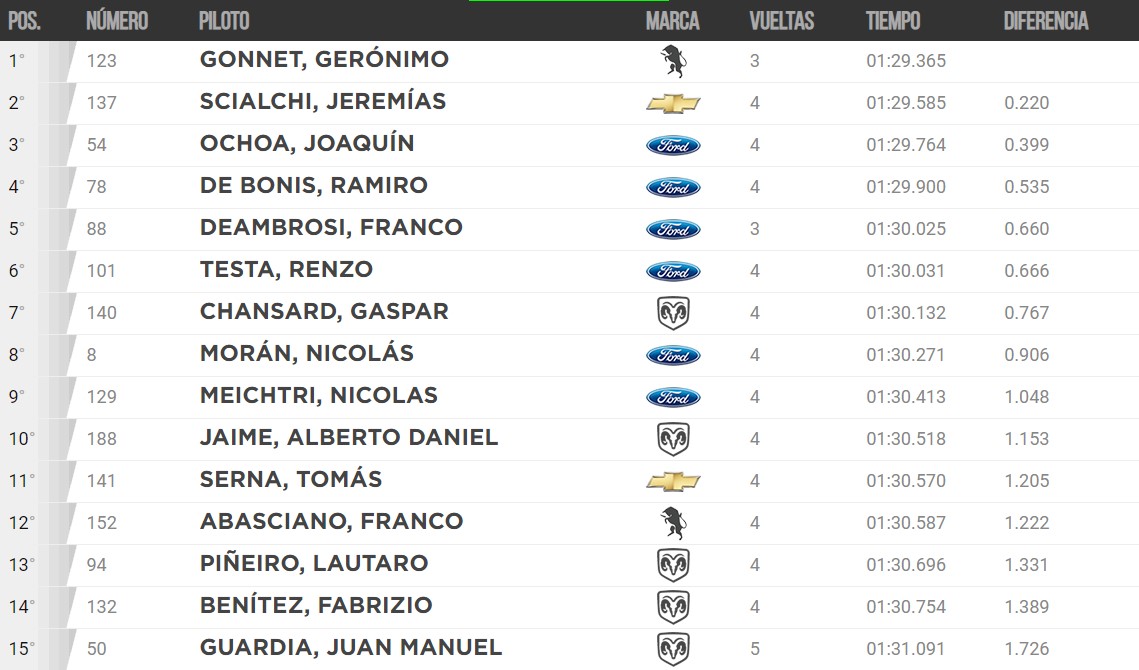The image size is (1139, 670).
Task: Click the time 01:30.754 for Benítez
Action: tap(906, 607)
